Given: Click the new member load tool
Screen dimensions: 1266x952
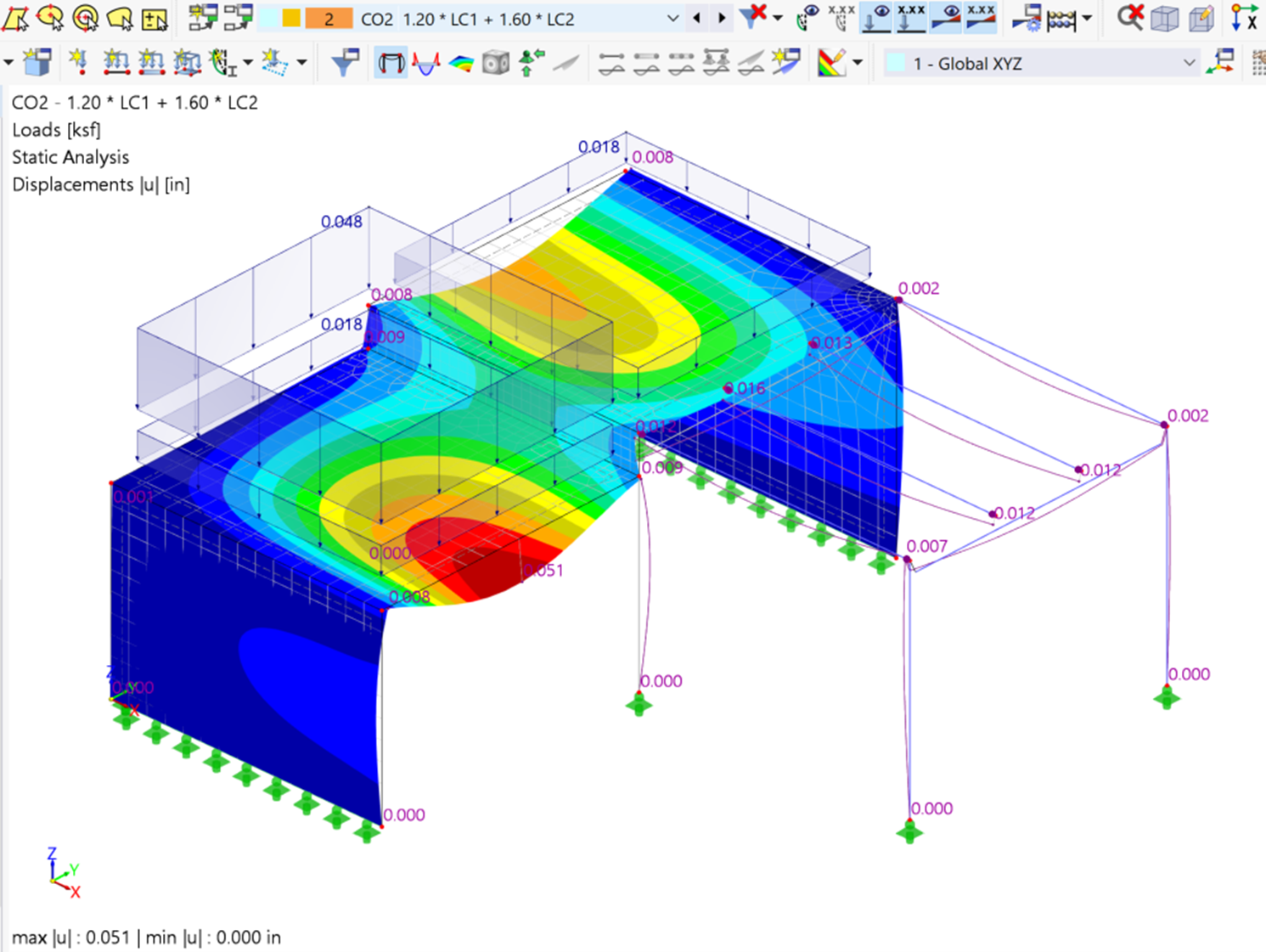Looking at the screenshot, I should pos(118,63).
